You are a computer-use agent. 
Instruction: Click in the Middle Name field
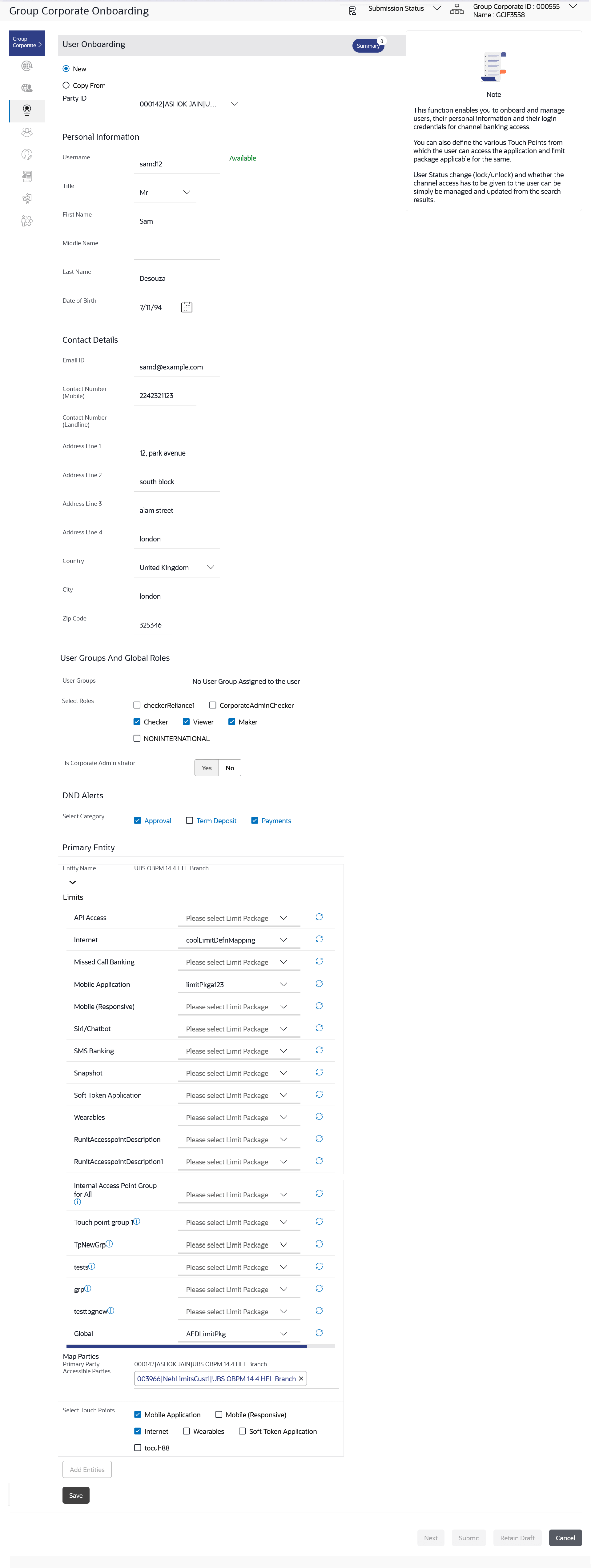[177, 250]
